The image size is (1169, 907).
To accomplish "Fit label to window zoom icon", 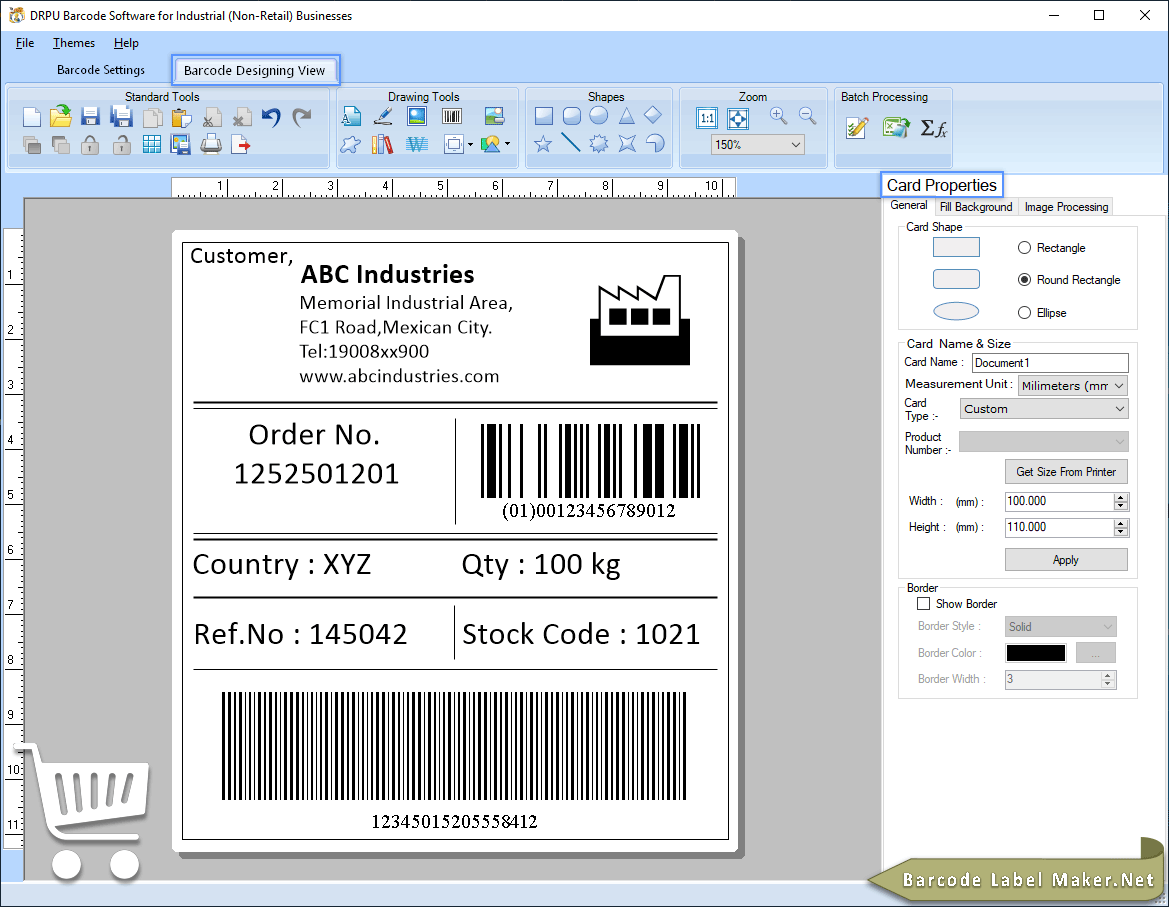I will click(x=737, y=118).
